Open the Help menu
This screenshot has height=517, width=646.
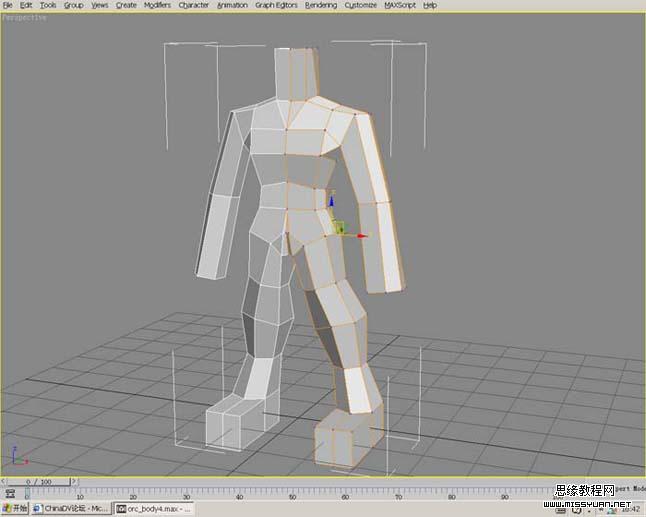pyautogui.click(x=430, y=5)
